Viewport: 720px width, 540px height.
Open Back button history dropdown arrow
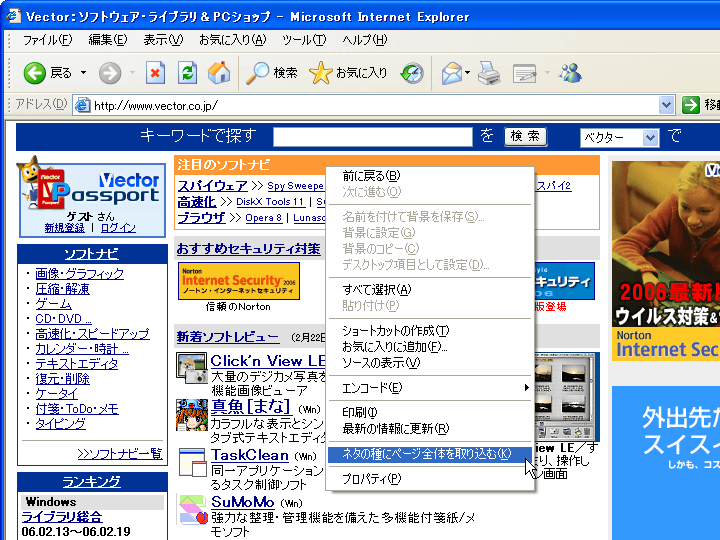83,73
